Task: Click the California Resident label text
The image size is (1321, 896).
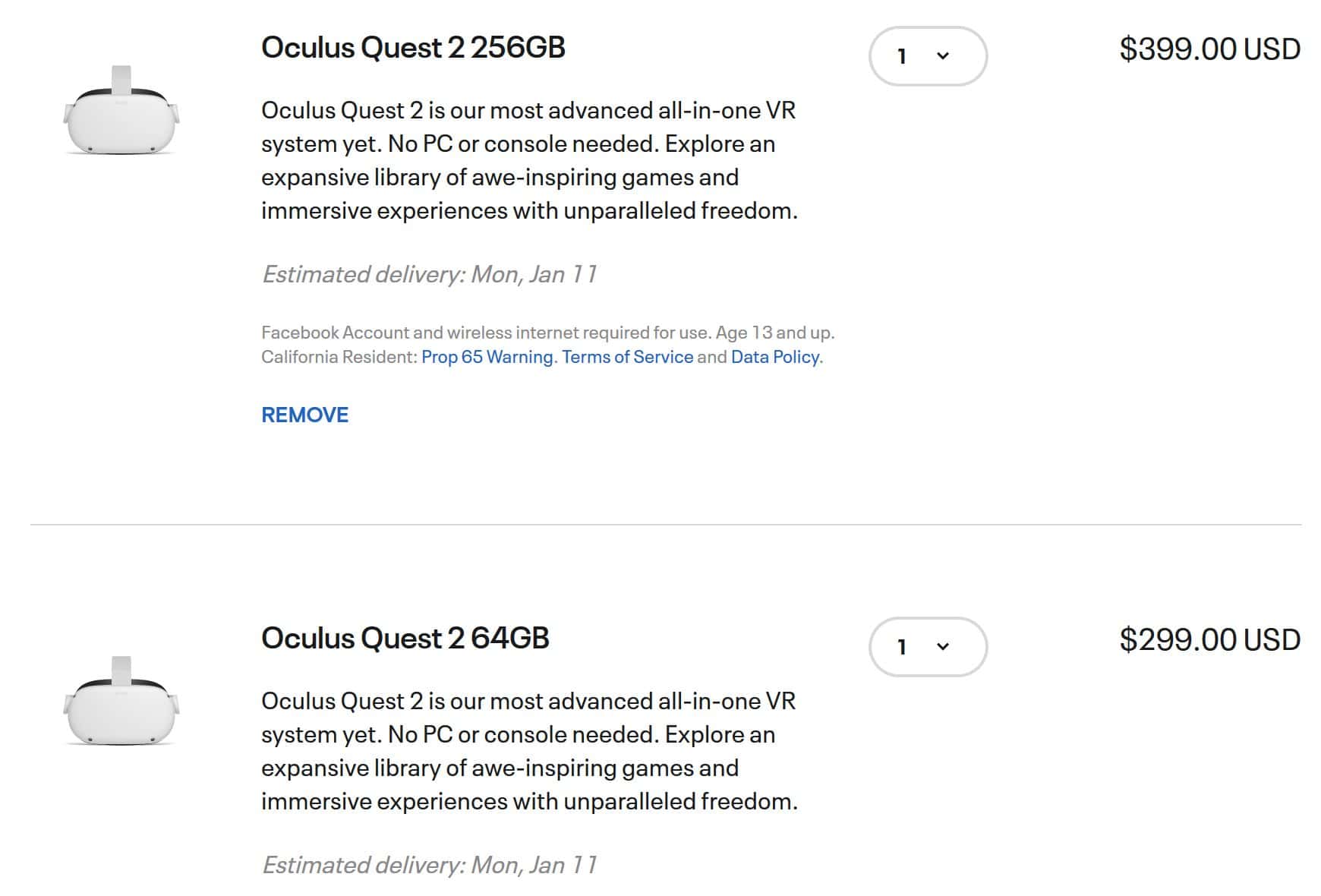Action: pos(339,357)
